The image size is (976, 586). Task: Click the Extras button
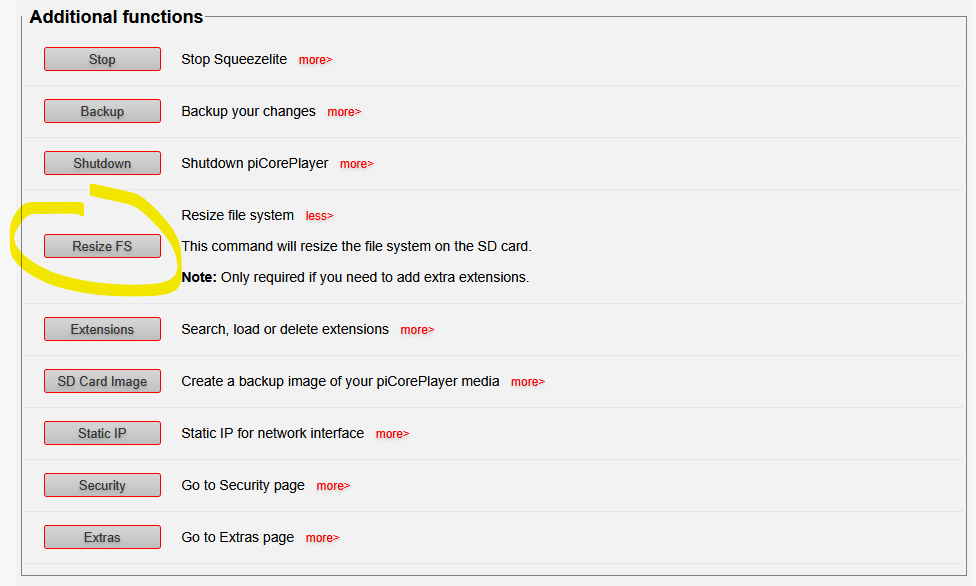[102, 537]
